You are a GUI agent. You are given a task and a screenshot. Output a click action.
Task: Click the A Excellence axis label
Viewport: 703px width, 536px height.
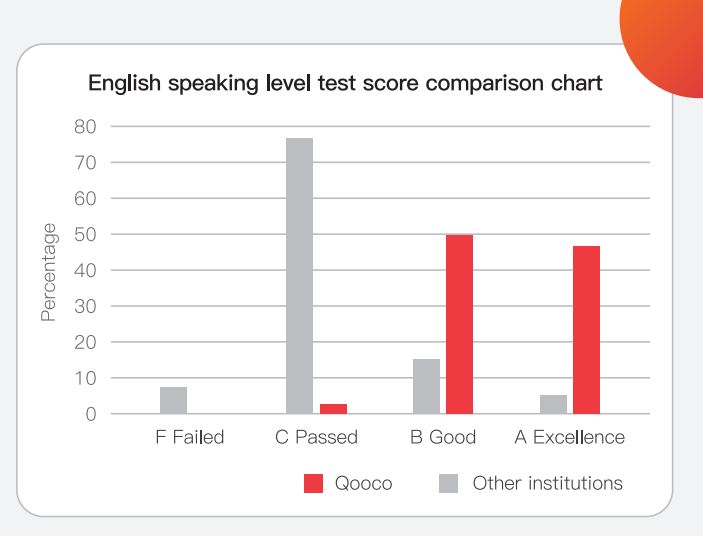click(x=569, y=438)
